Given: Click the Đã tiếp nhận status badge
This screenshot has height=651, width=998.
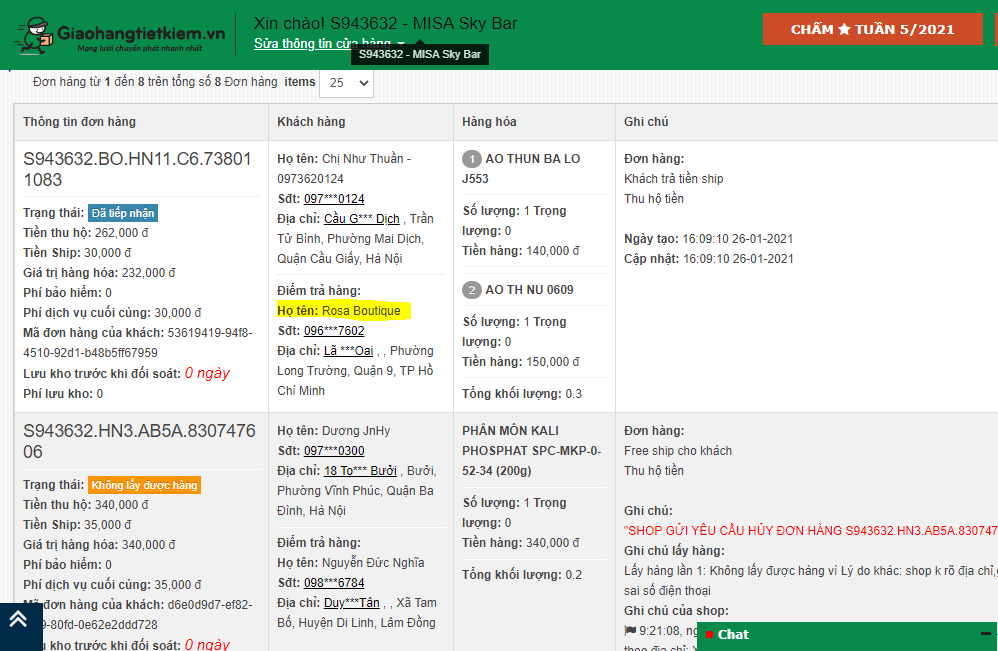Looking at the screenshot, I should (x=123, y=213).
